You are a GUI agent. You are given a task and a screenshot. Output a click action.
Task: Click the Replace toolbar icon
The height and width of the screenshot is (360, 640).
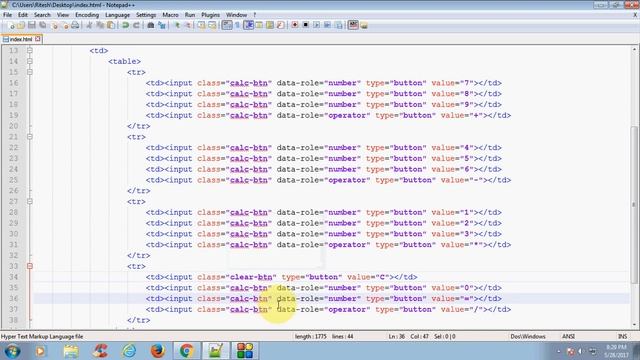coord(162,25)
